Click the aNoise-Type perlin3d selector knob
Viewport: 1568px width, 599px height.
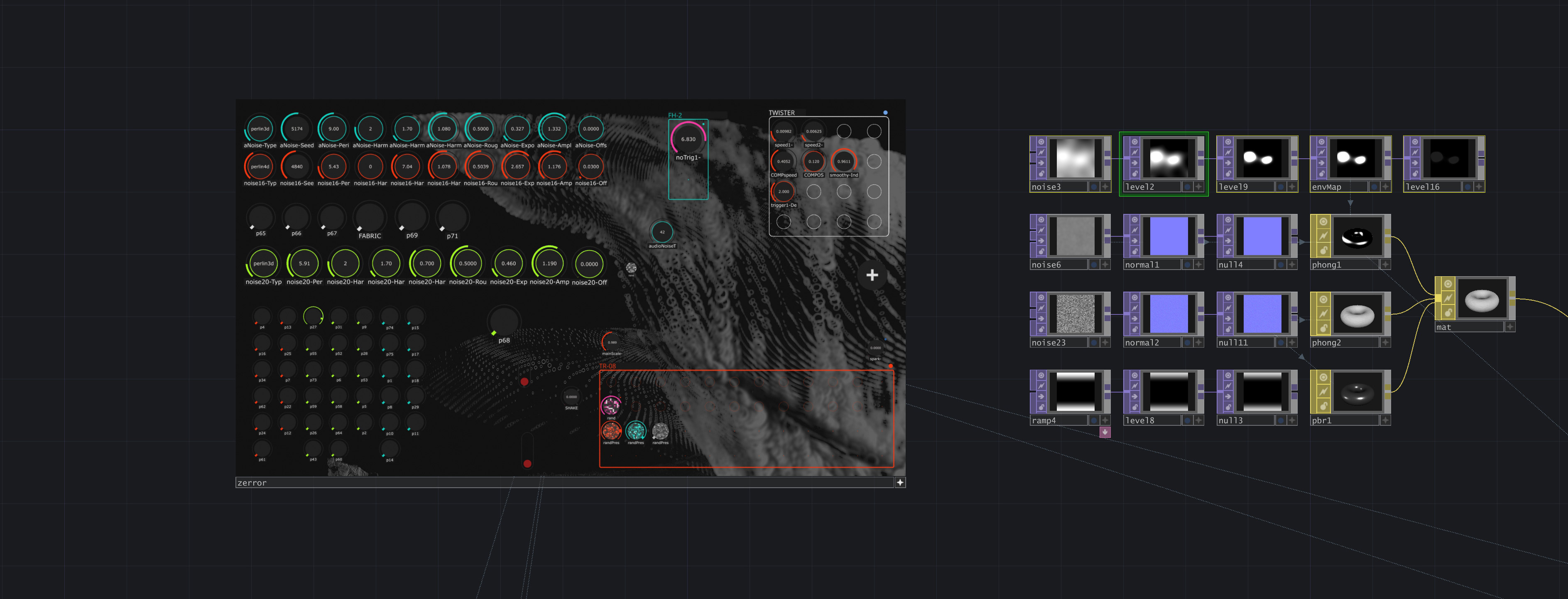pos(260,128)
